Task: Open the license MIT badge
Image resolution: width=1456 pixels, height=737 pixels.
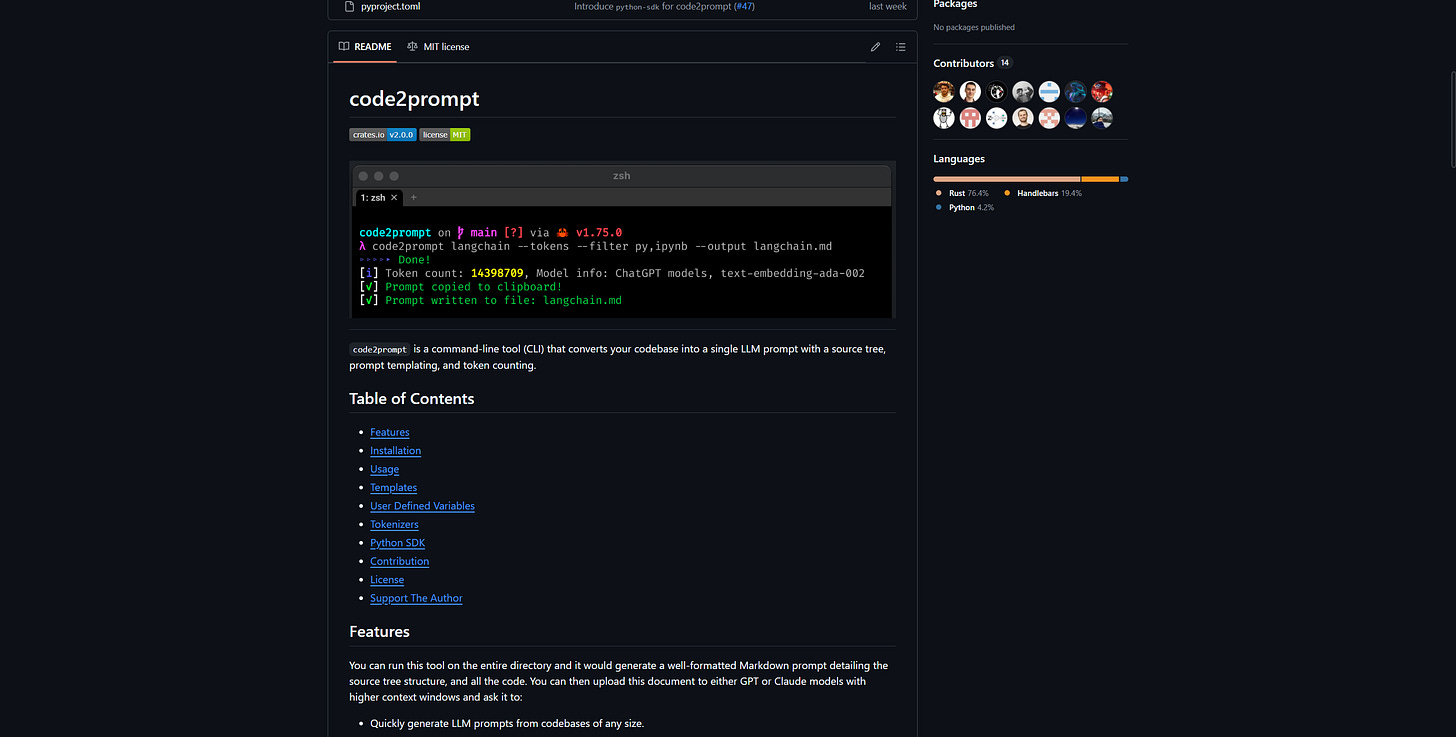Action: (x=445, y=134)
